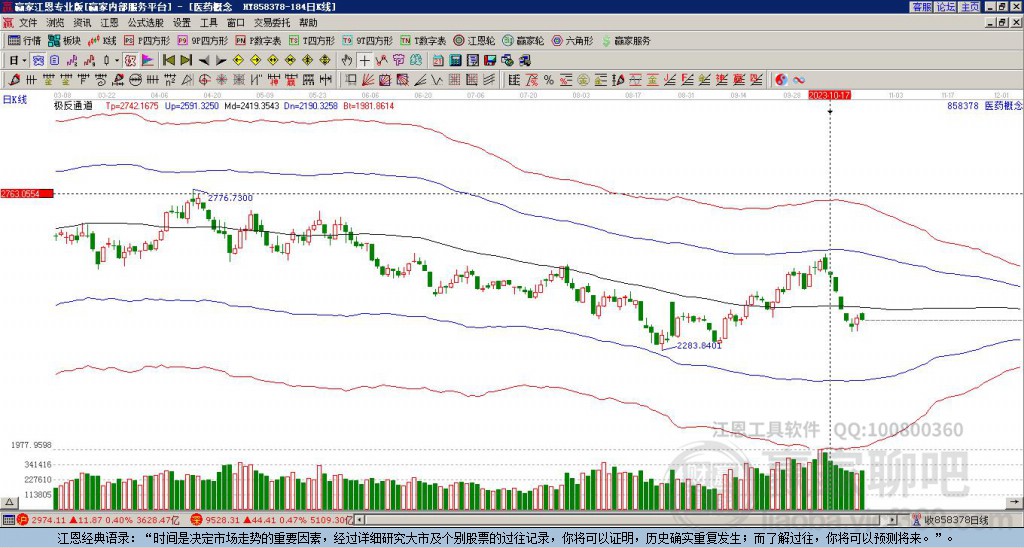Open the 交易委托 menu
This screenshot has width=1024, height=548.
coord(272,23)
